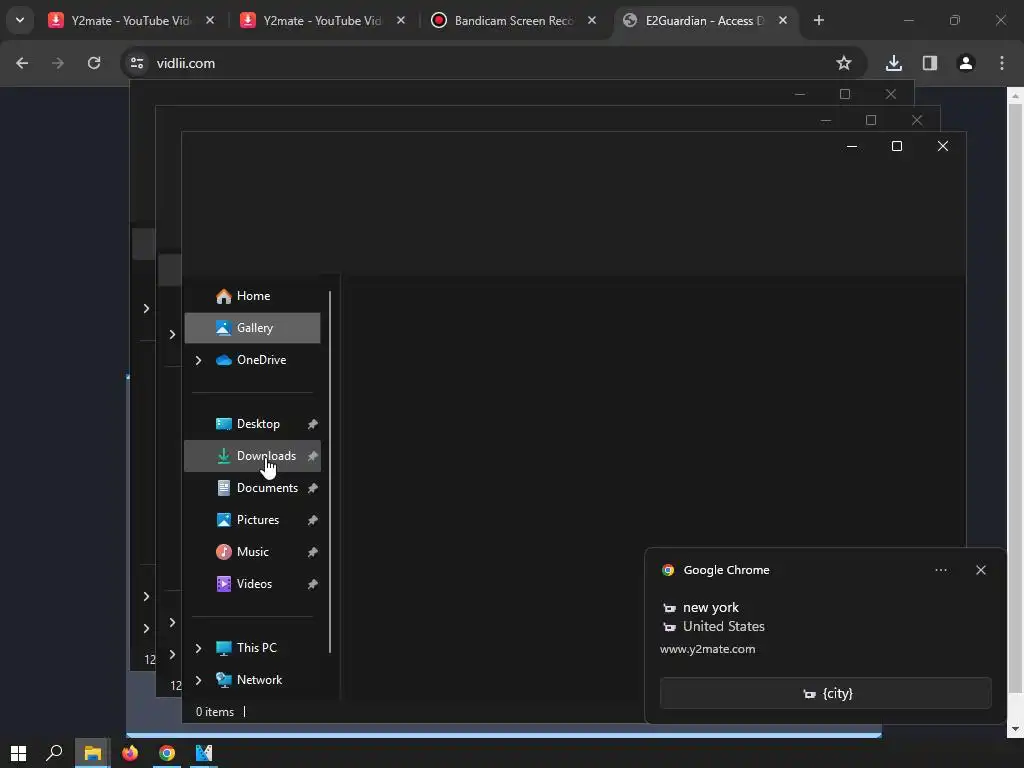Click United States notification text

tap(724, 626)
